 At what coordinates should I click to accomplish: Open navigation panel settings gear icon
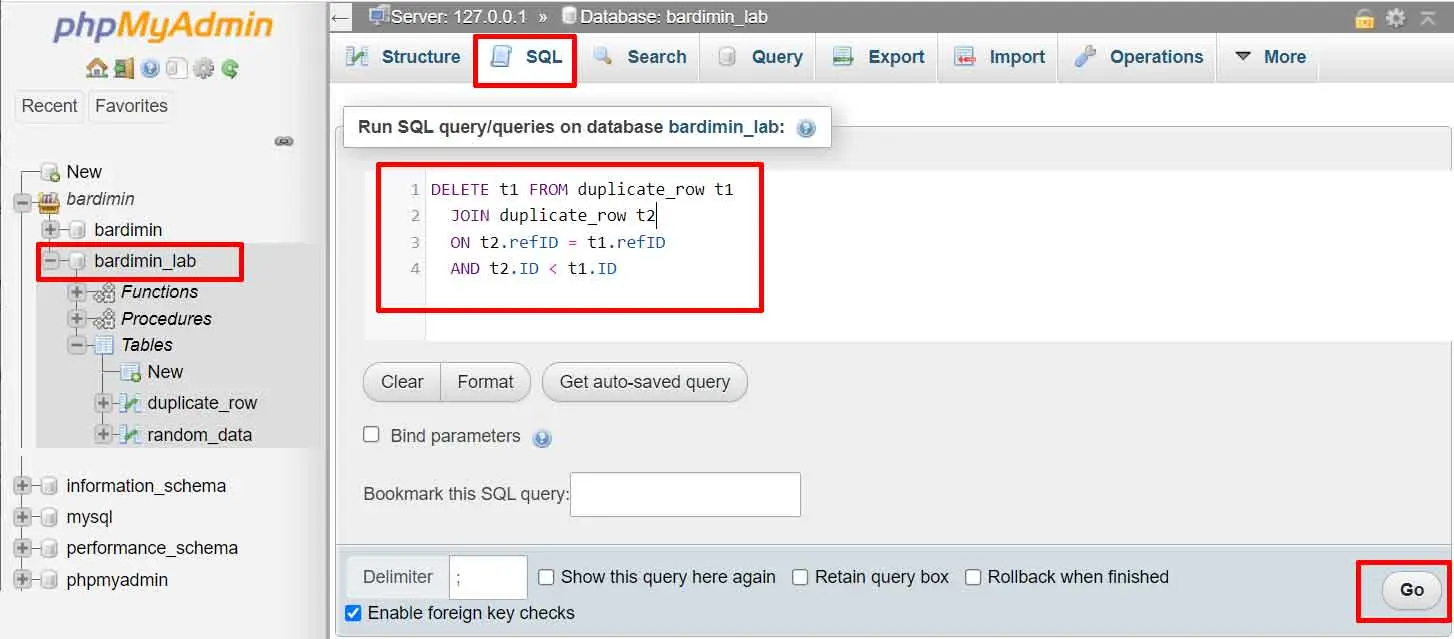tap(203, 69)
